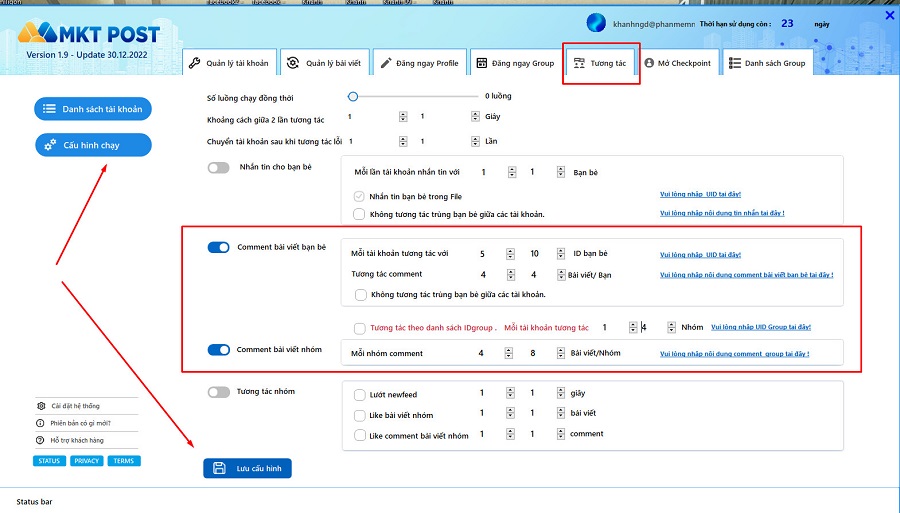
Task: Open nội dung comment group link
Action: 735,354
